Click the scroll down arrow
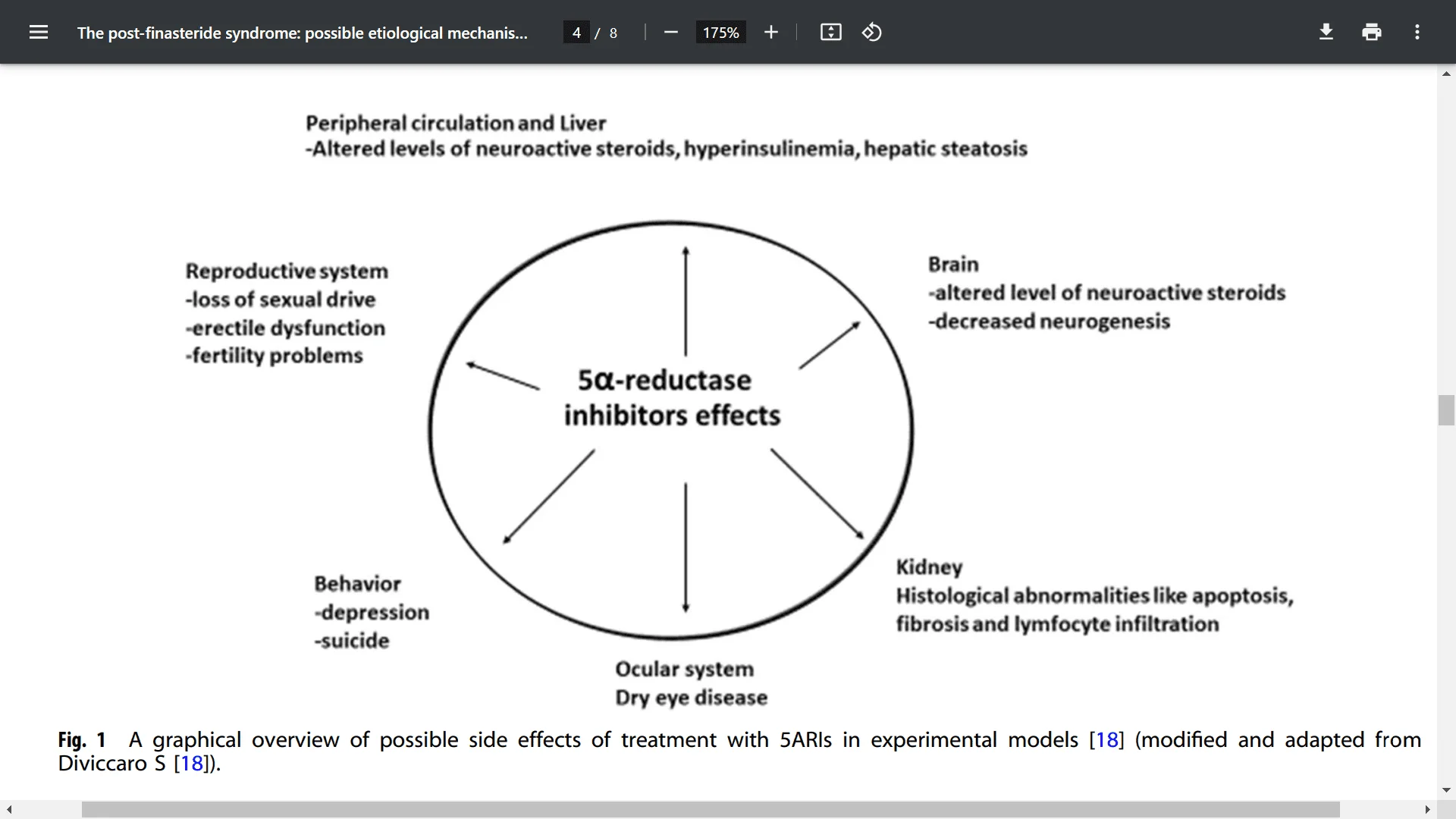Viewport: 1456px width, 819px height. 1446,790
